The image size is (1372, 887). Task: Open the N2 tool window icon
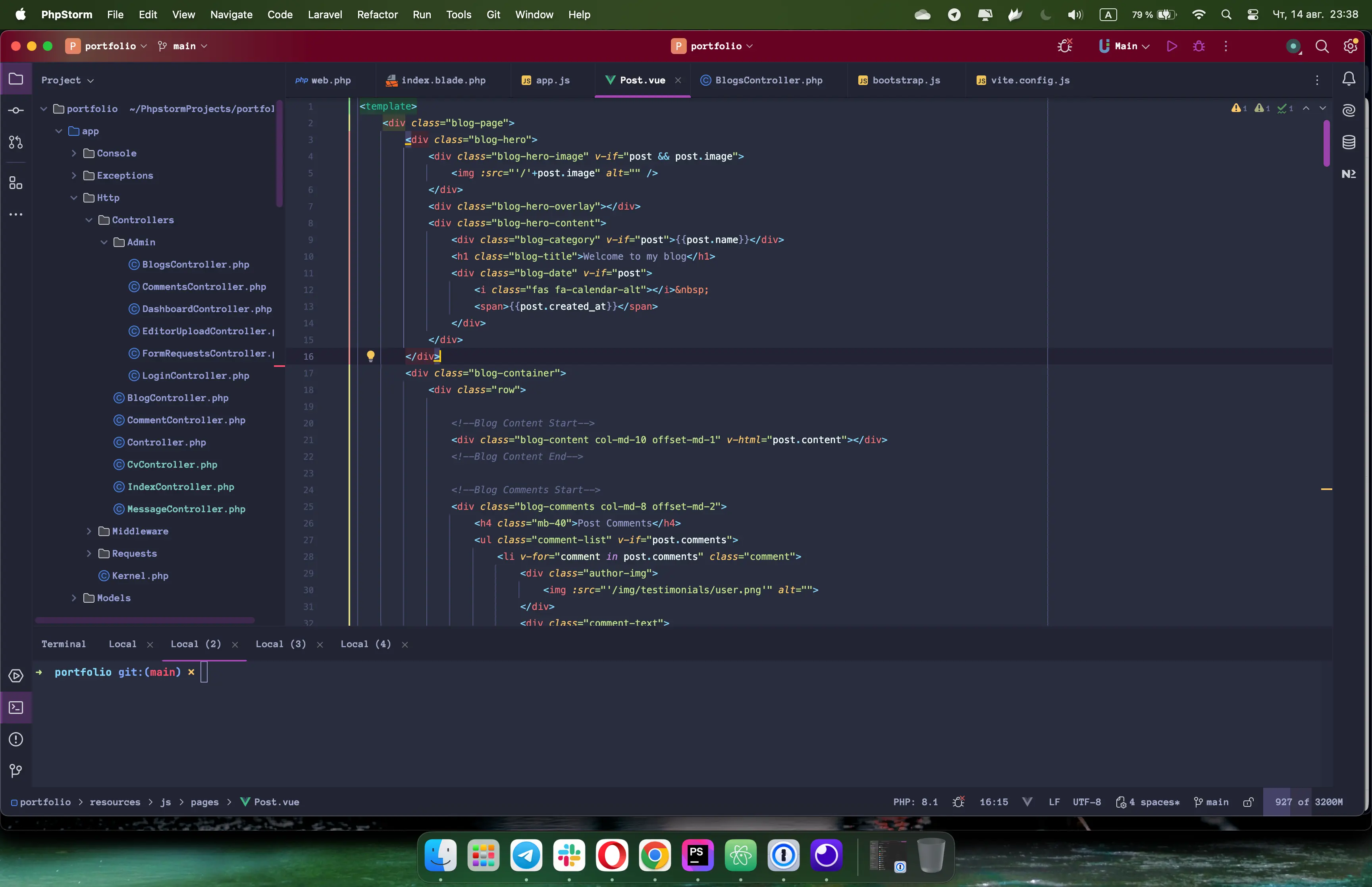click(x=1349, y=174)
